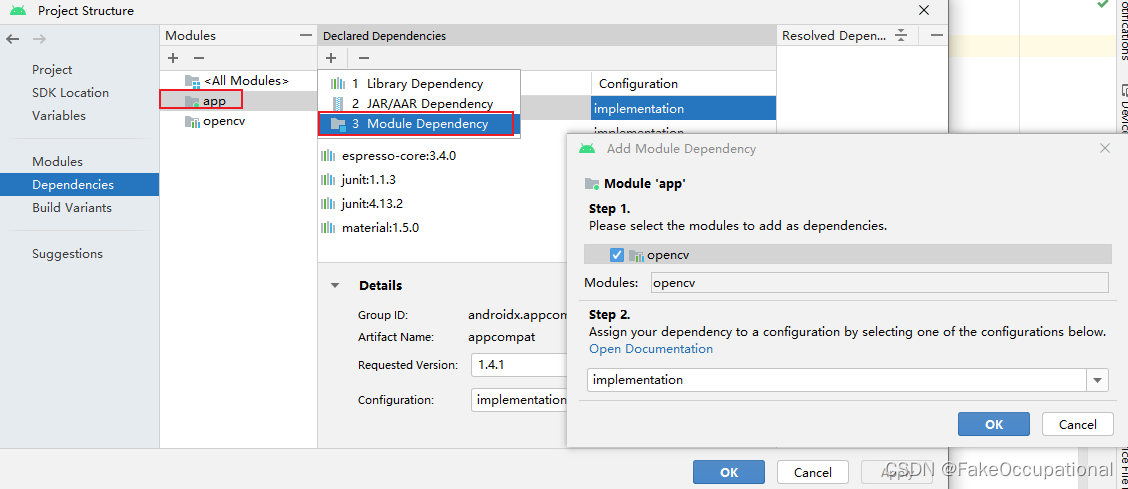
Task: Click Cancel in Project Structure window
Action: [813, 472]
